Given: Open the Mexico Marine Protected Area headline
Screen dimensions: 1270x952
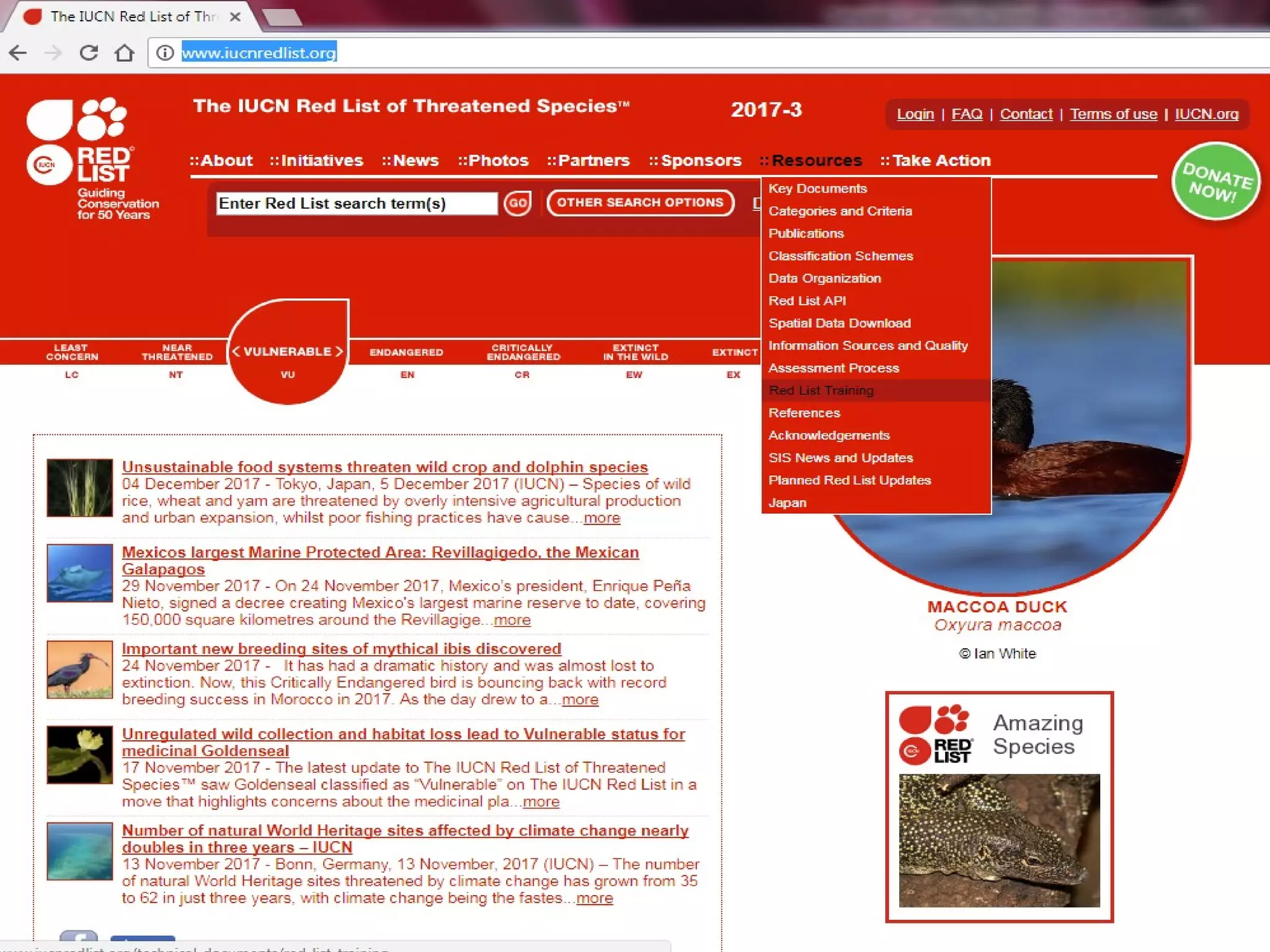Looking at the screenshot, I should click(x=380, y=560).
